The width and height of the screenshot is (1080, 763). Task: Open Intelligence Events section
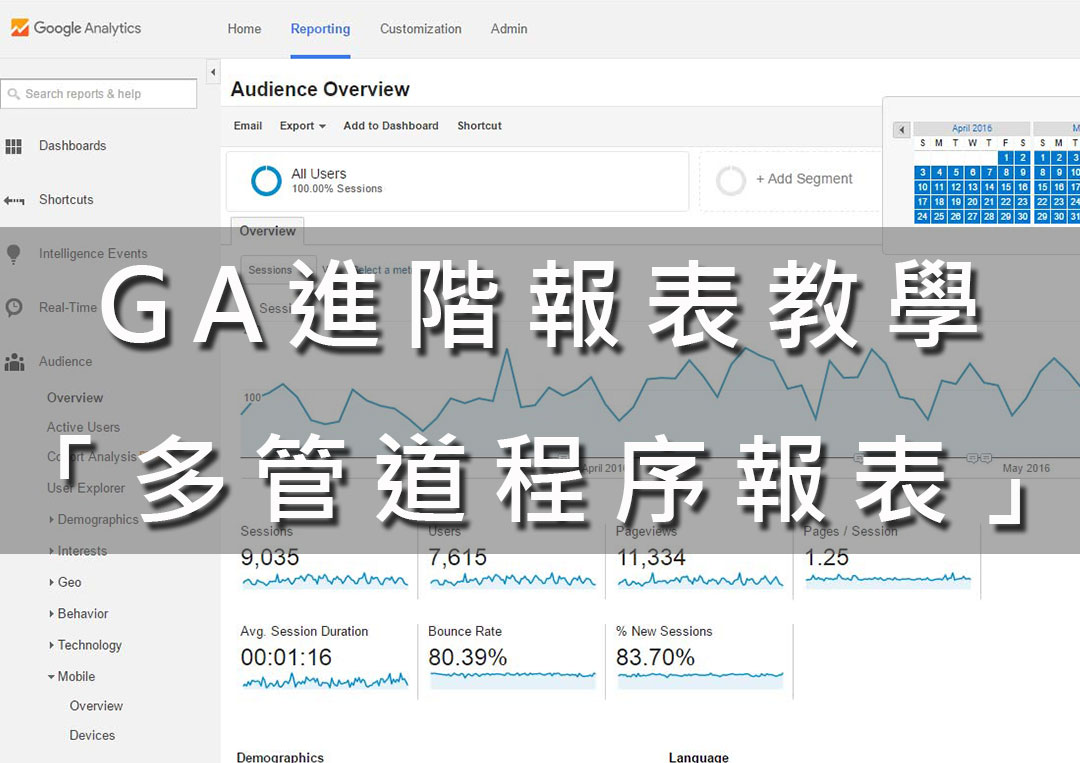93,253
